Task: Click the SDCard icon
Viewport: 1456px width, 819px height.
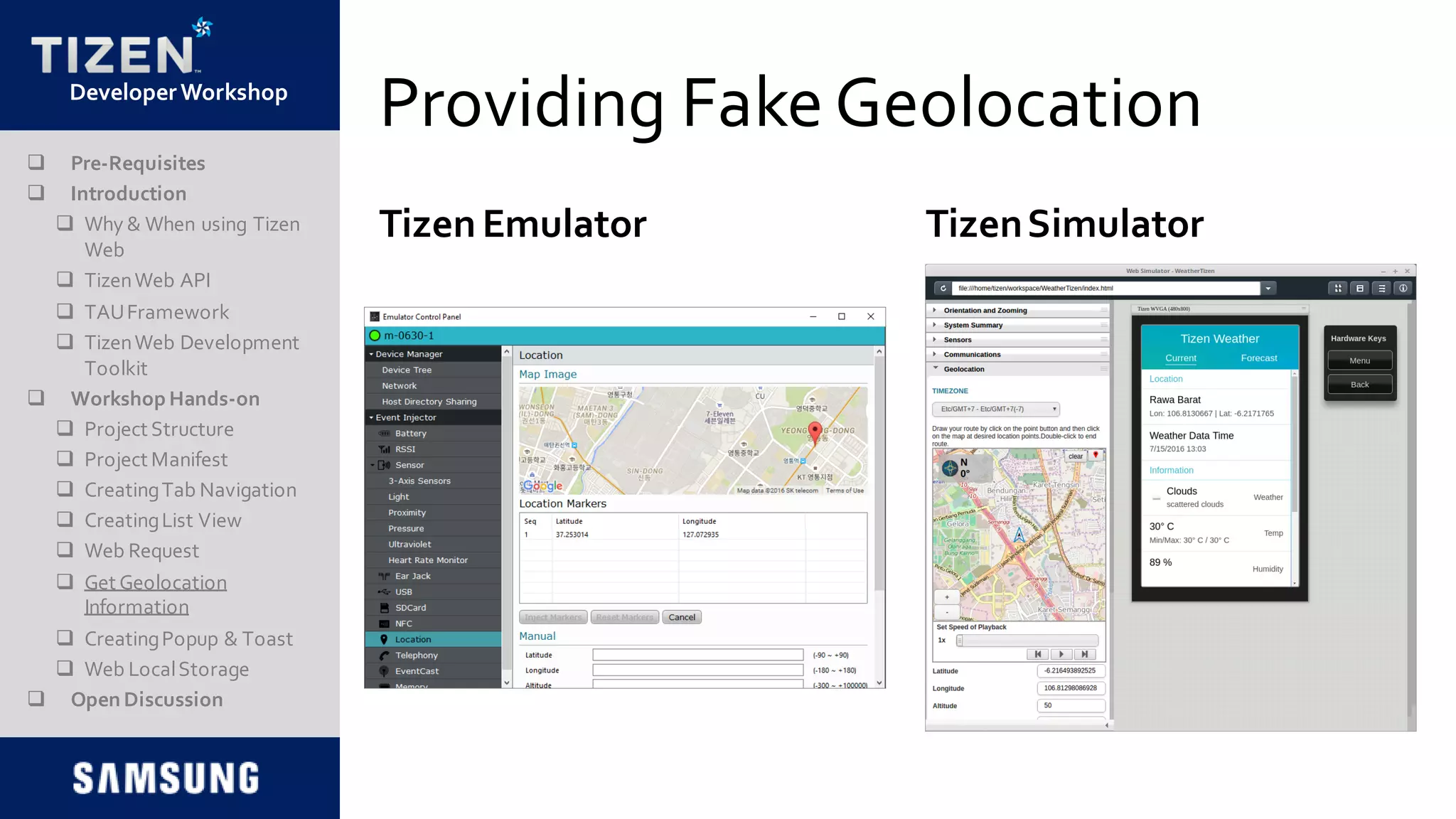Action: pyautogui.click(x=385, y=608)
